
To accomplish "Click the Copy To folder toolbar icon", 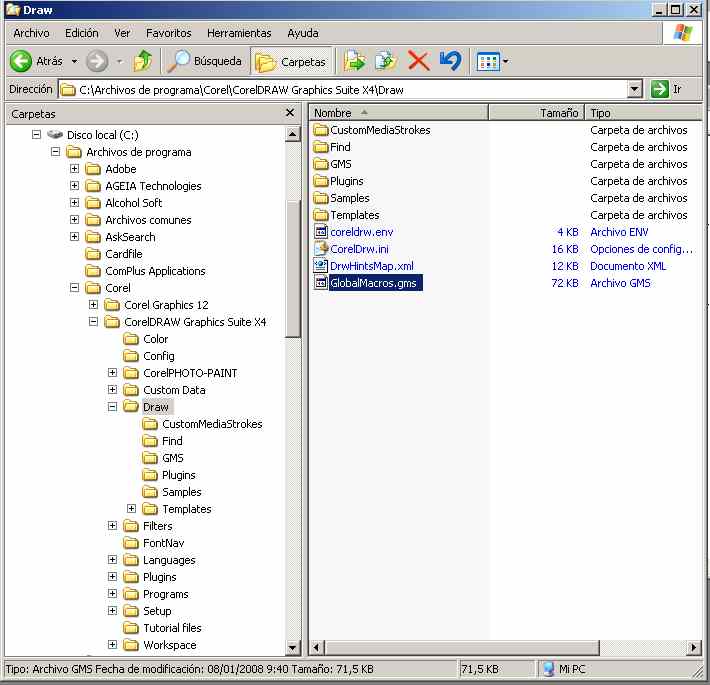I will point(386,61).
